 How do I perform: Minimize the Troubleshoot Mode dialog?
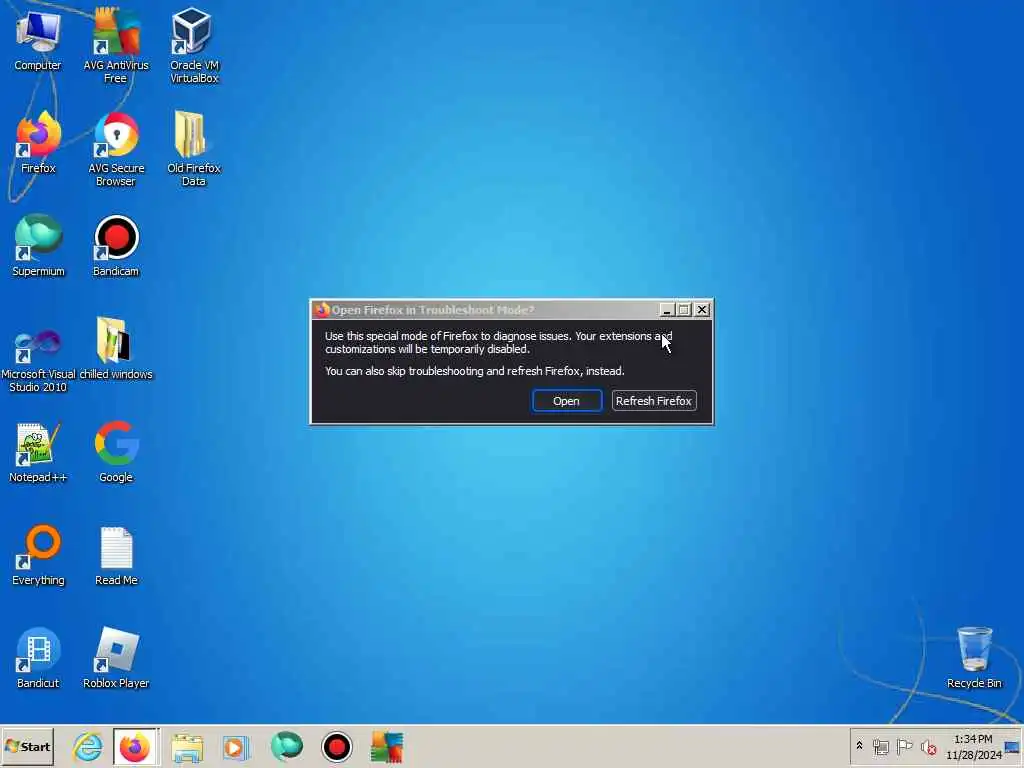tap(666, 310)
